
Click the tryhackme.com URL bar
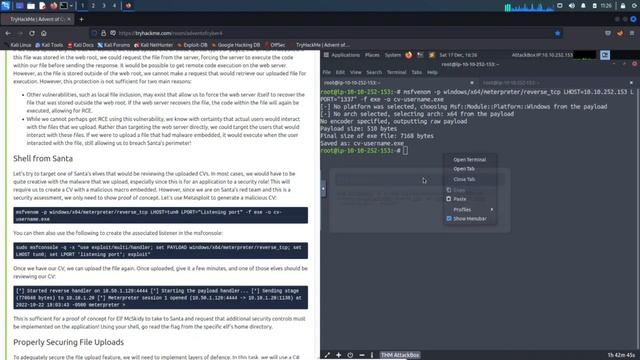[x=327, y=33]
